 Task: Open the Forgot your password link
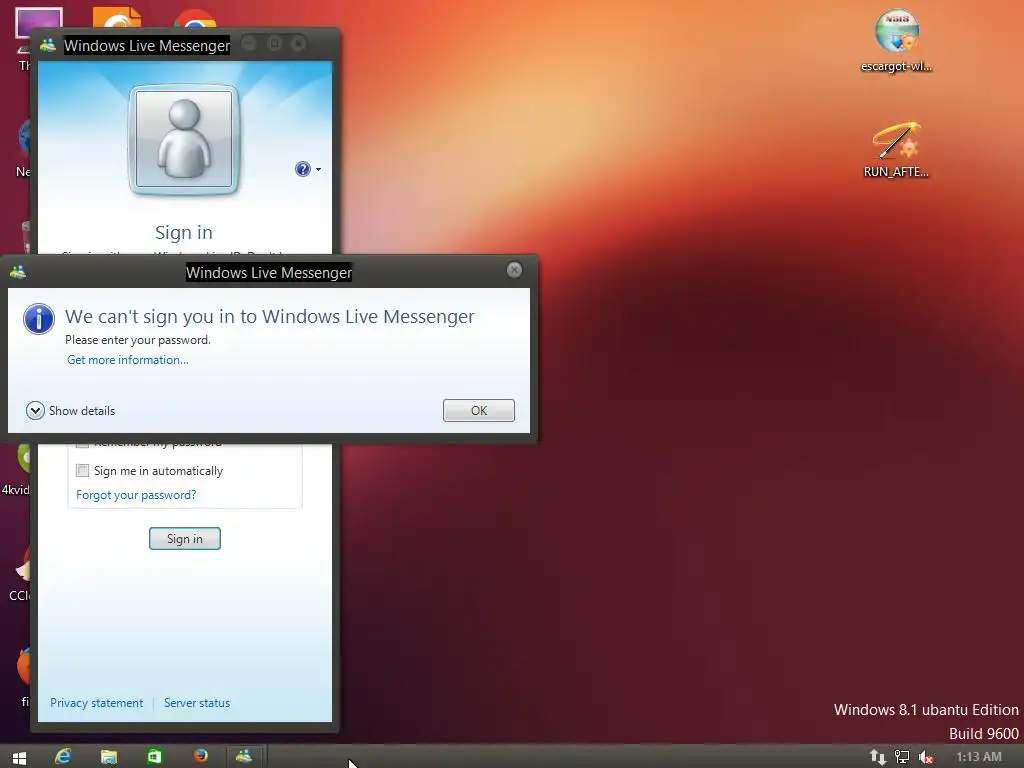tap(136, 495)
